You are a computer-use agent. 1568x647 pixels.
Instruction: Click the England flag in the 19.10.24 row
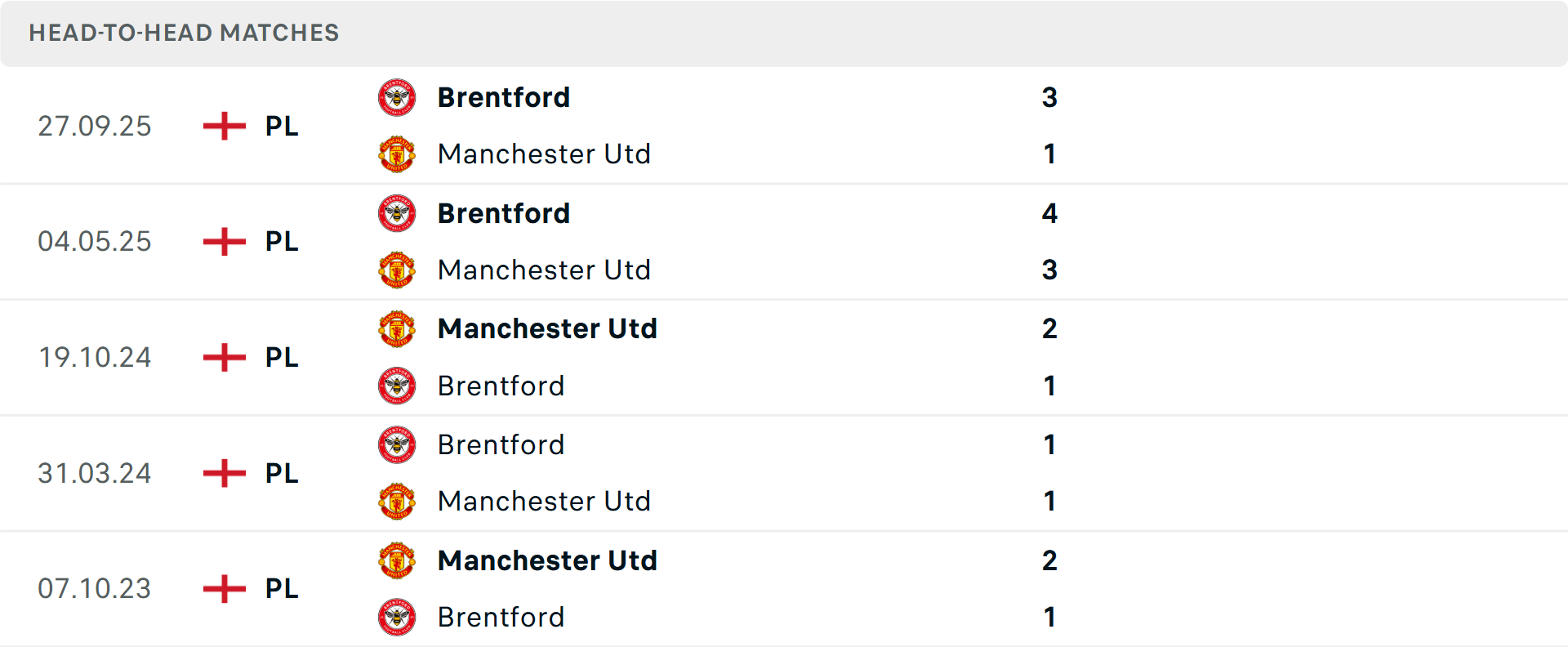[x=223, y=358]
